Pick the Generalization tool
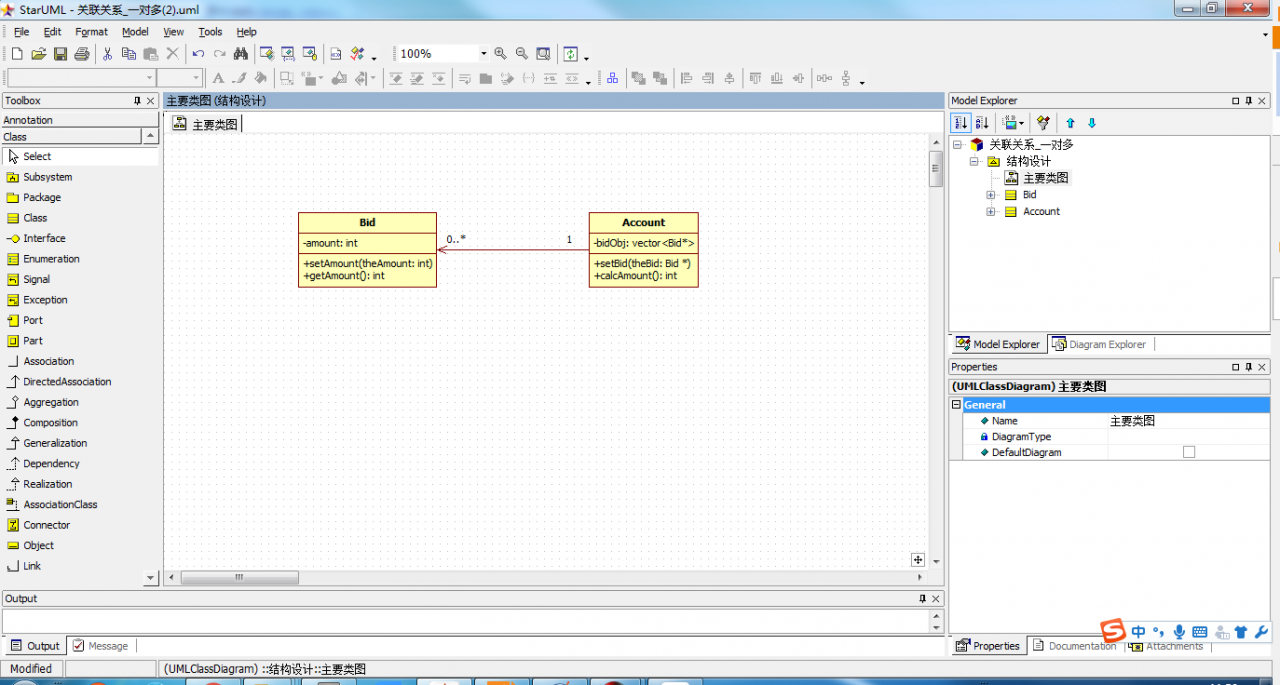The width and height of the screenshot is (1280, 685). [x=54, y=443]
